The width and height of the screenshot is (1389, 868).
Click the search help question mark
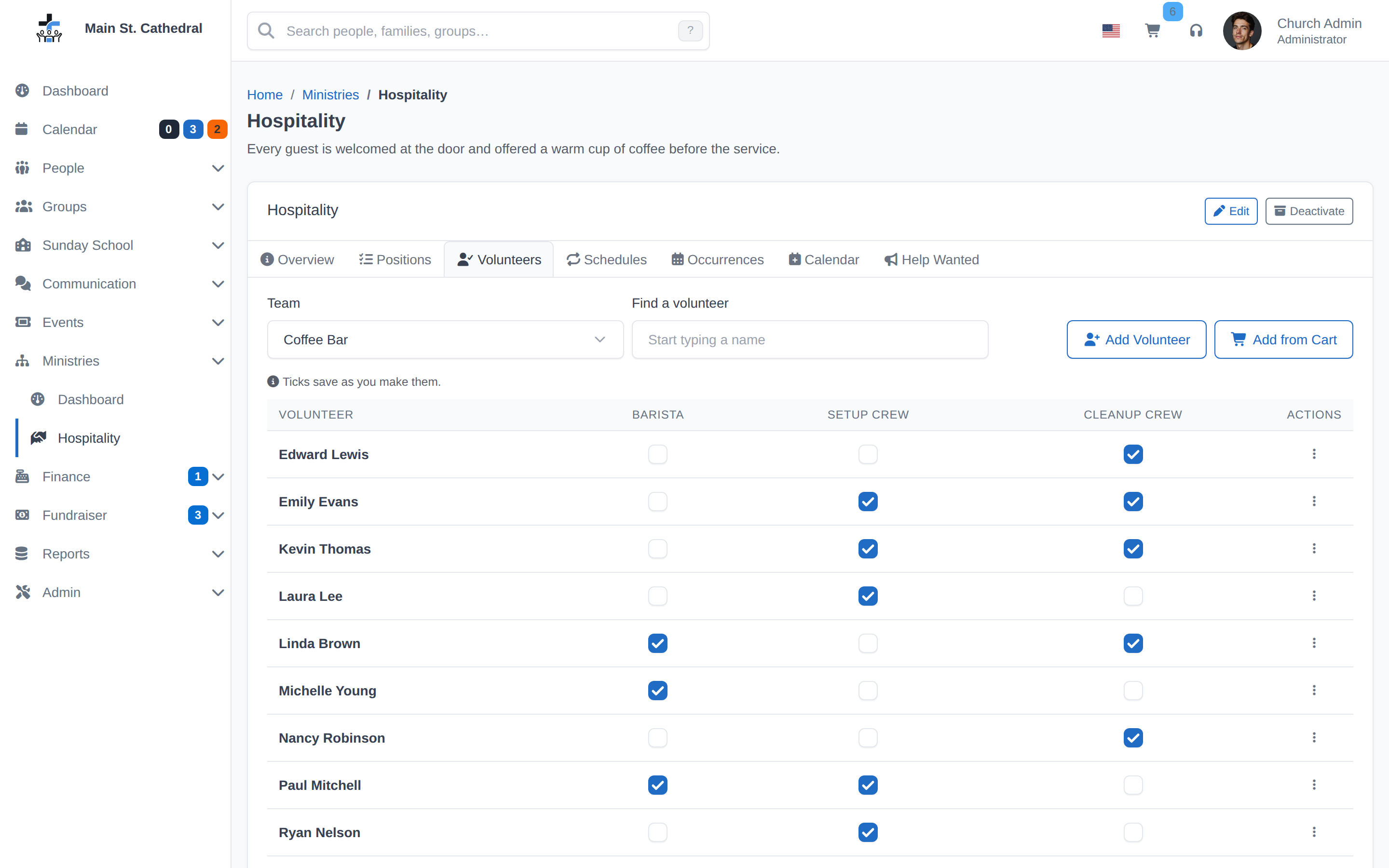(x=690, y=30)
